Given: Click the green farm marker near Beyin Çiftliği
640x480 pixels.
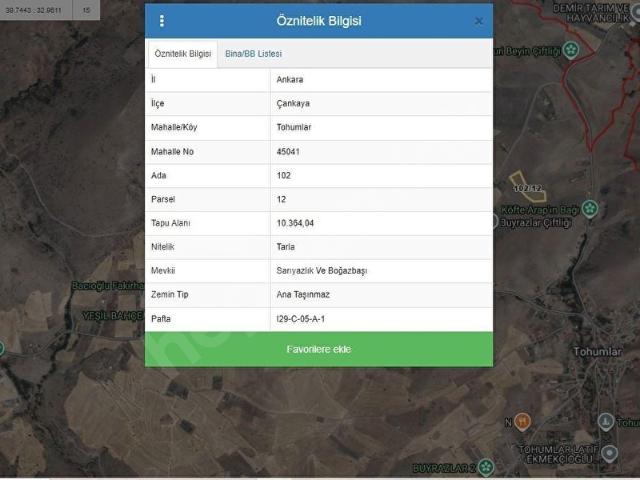Looking at the screenshot, I should [571, 50].
